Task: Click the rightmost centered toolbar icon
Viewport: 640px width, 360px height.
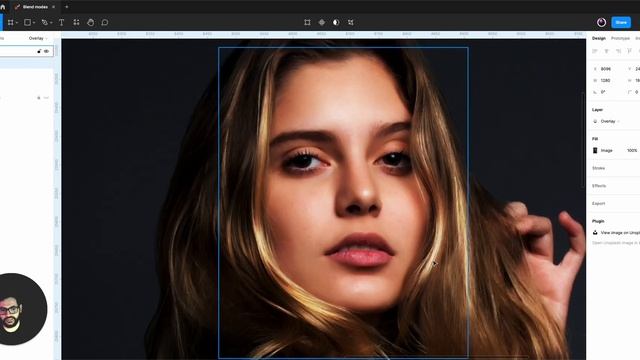Action: coord(351,22)
